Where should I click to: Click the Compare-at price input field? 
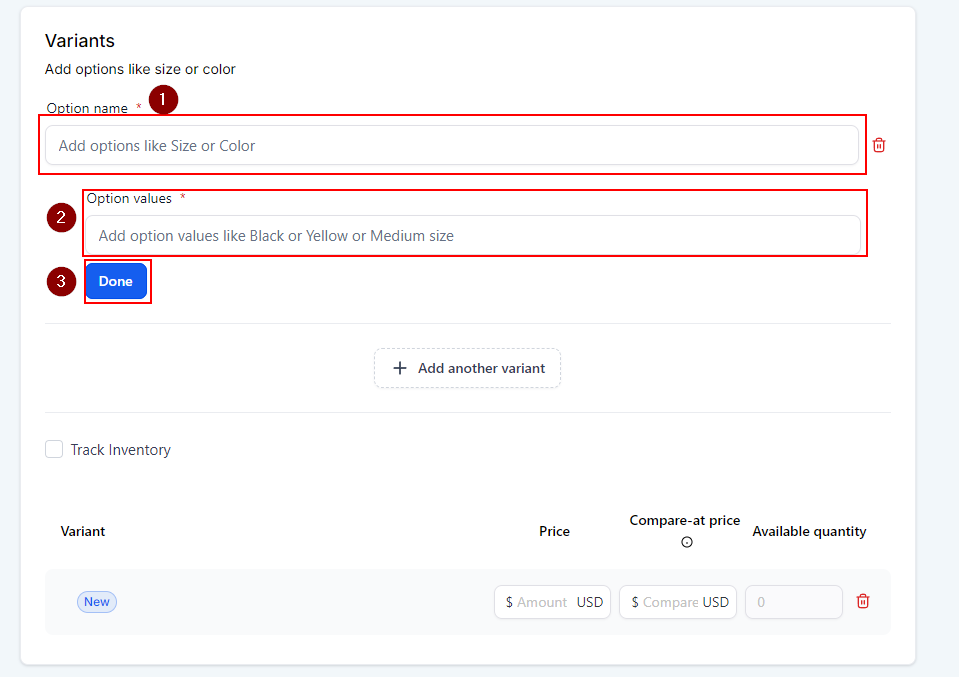coord(669,602)
